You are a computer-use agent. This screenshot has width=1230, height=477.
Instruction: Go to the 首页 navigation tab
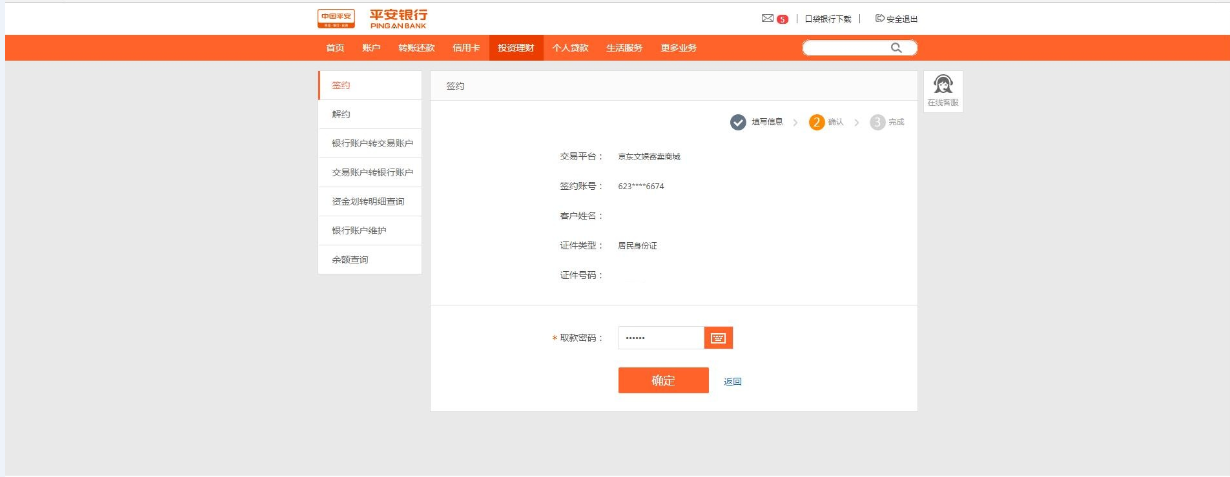(335, 48)
